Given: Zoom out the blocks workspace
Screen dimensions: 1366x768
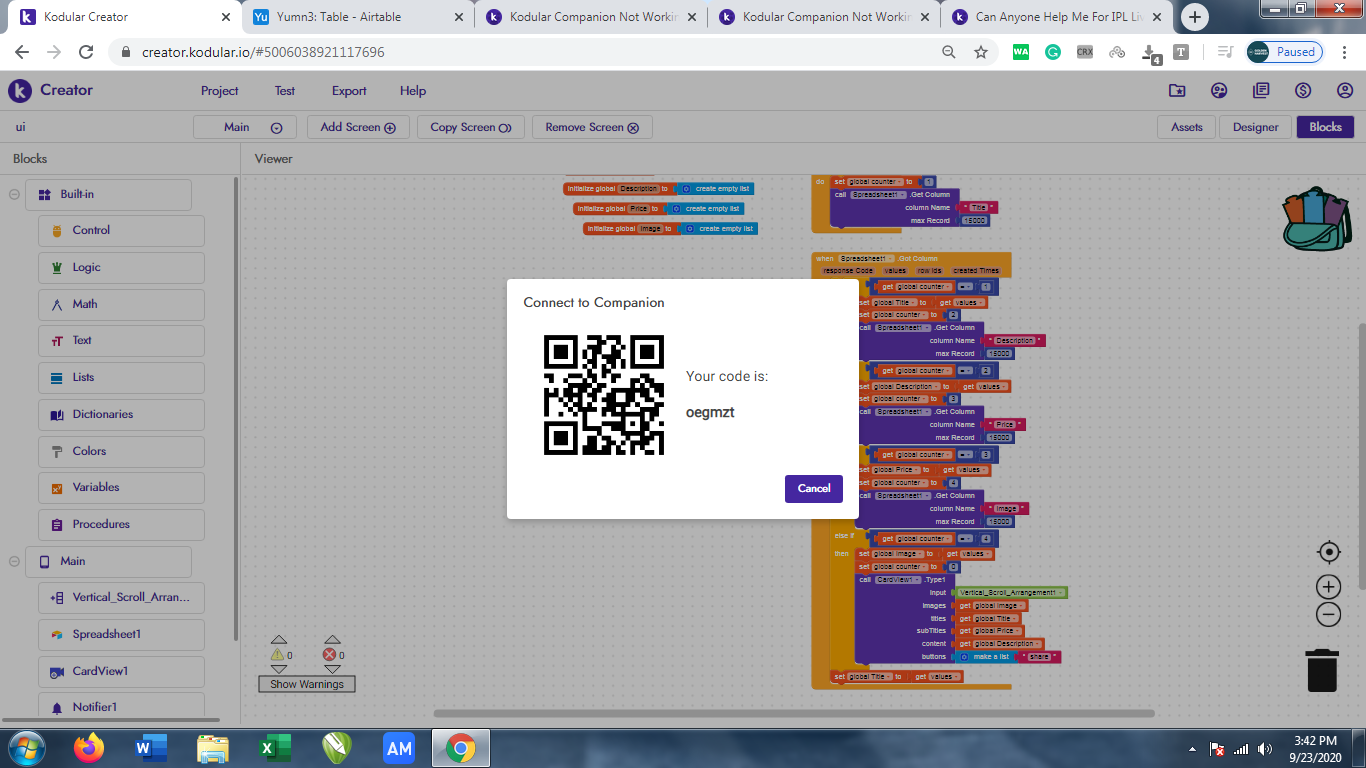Looking at the screenshot, I should (x=1328, y=615).
